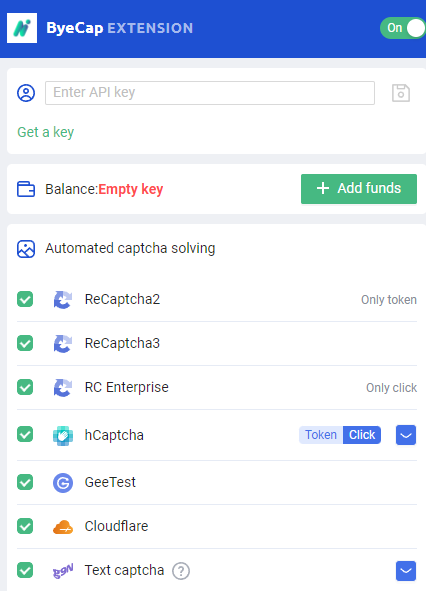Uncheck the hCaptcha checkbox

(x=25, y=434)
